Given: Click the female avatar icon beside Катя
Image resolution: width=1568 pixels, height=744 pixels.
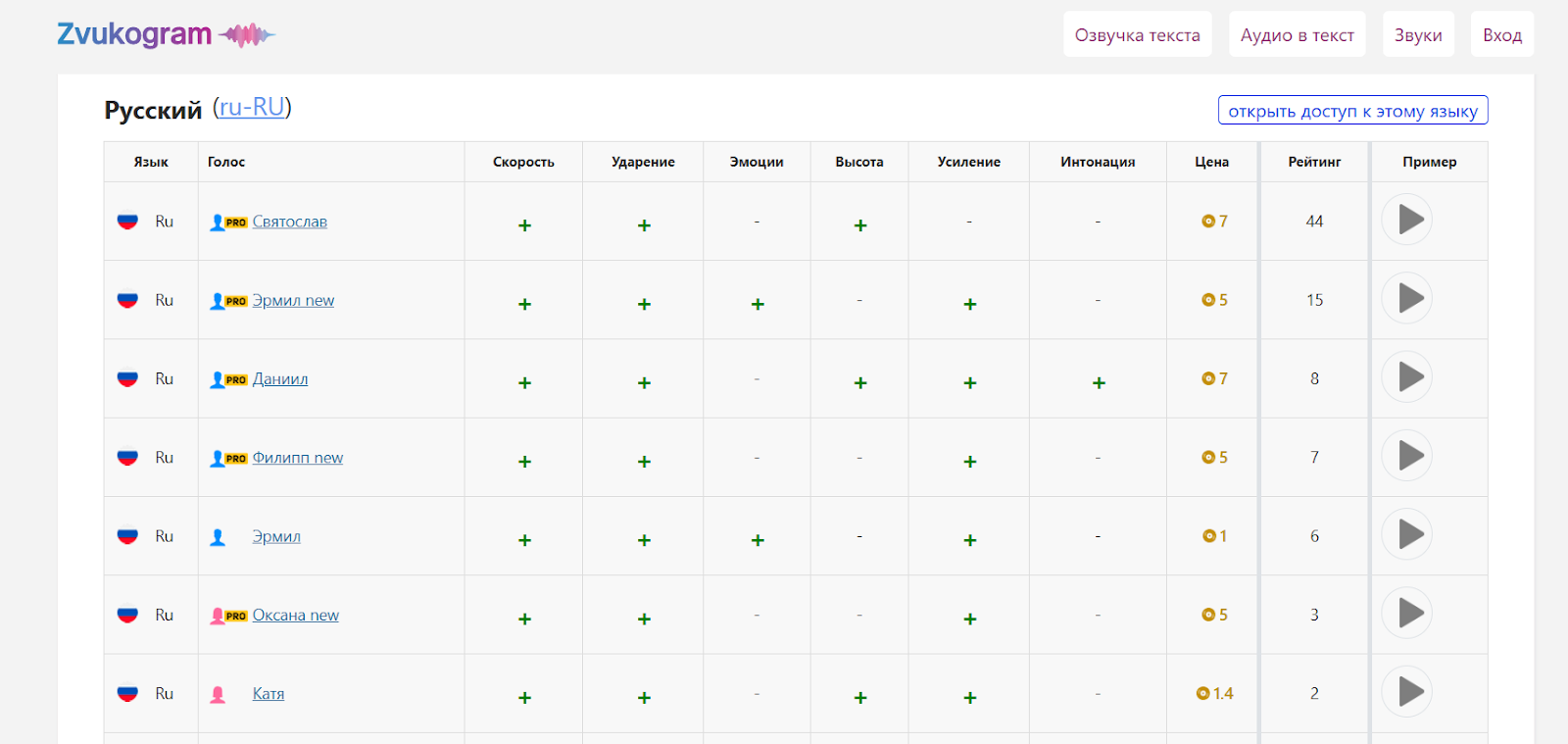Looking at the screenshot, I should coord(218,694).
